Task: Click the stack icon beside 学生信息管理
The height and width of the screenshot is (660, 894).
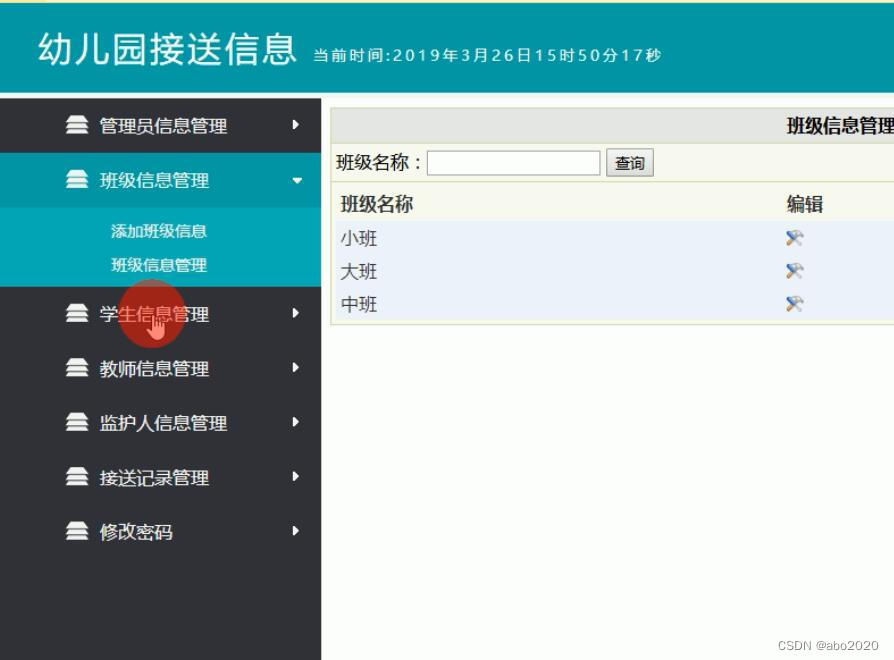Action: 77,313
